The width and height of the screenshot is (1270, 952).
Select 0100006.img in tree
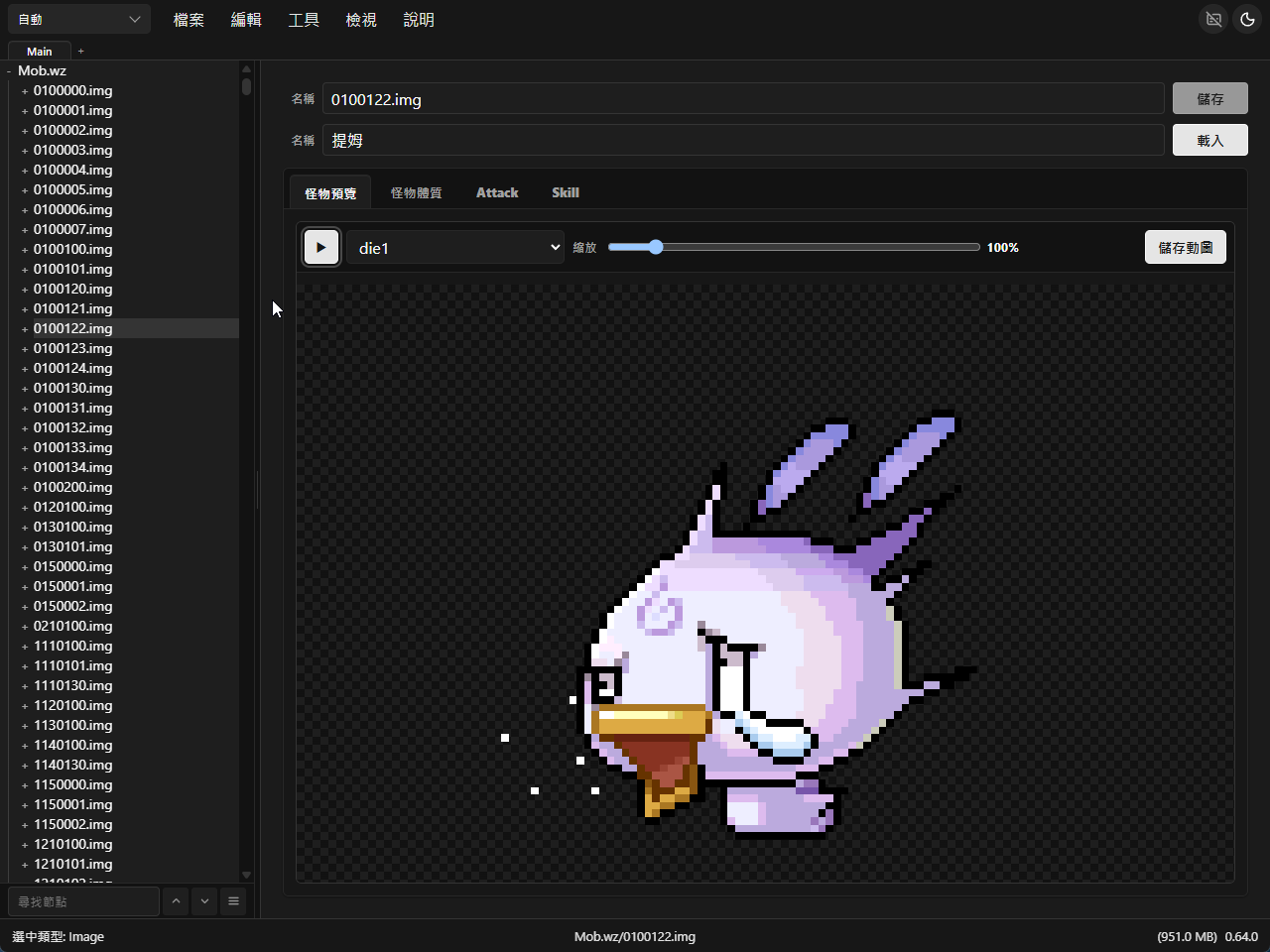[73, 209]
